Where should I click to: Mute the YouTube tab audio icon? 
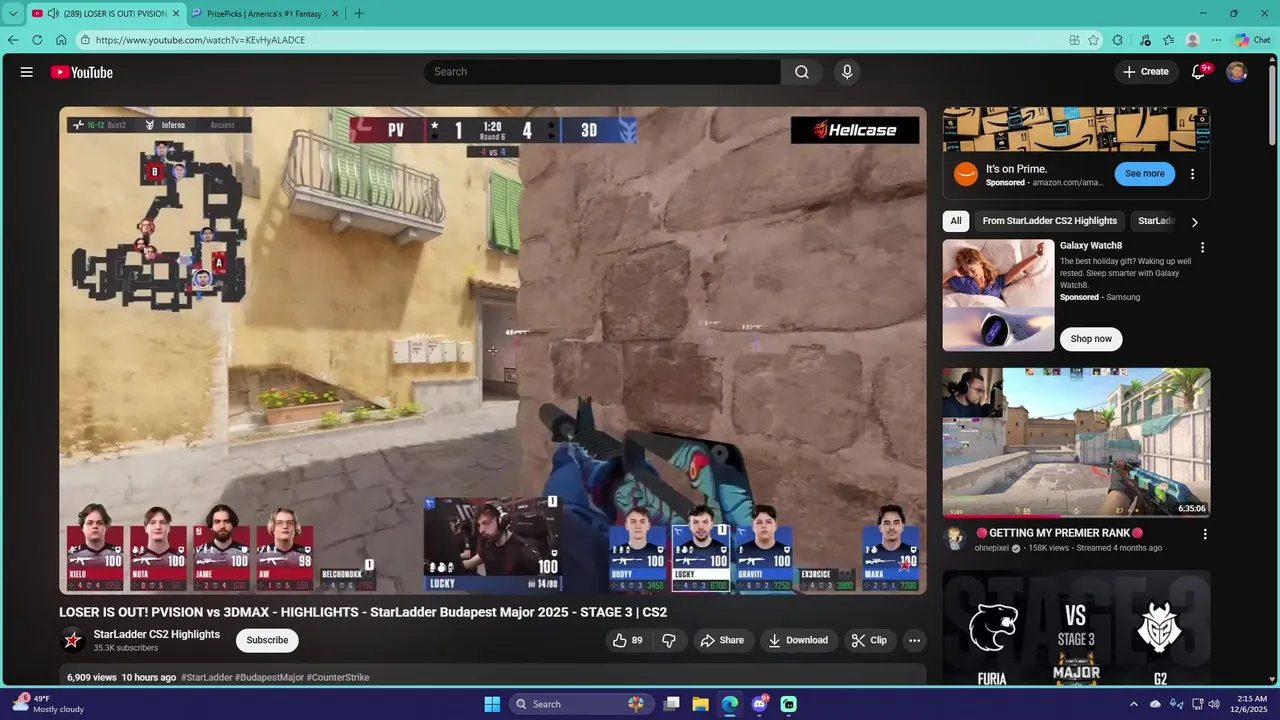[51, 13]
